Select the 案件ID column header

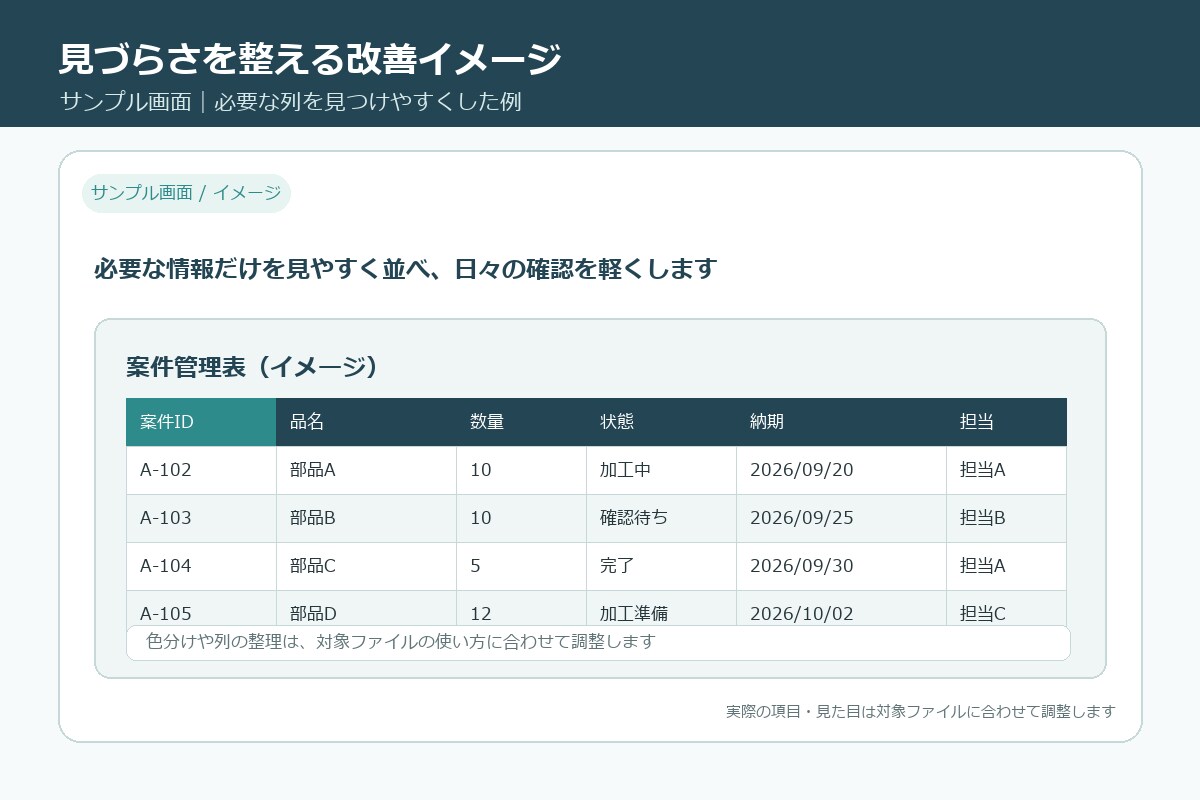(201, 422)
